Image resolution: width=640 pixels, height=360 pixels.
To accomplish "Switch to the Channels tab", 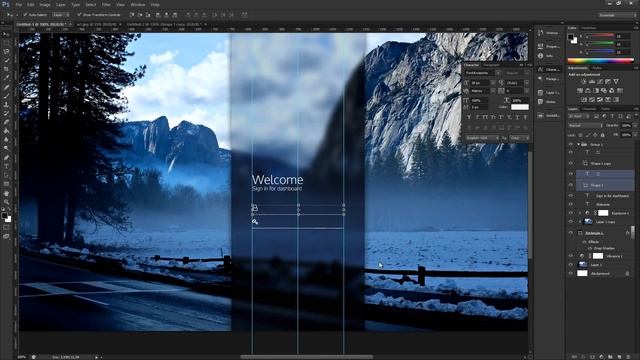I will (589, 109).
